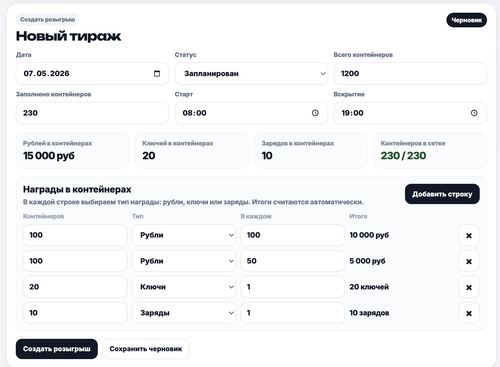
Task: Click the Зарядов в контейнерах card value 10
Action: tap(267, 156)
